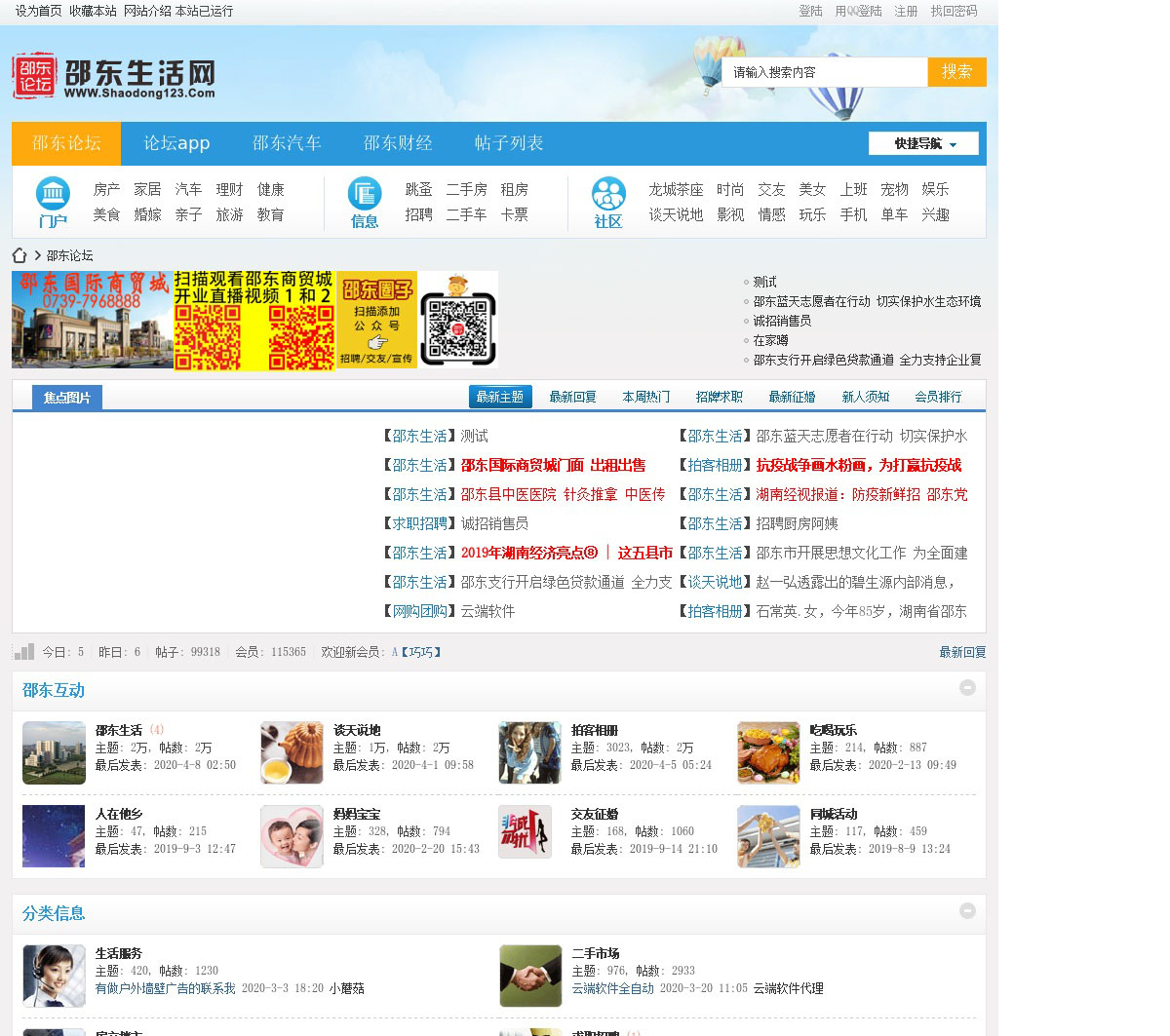The height and width of the screenshot is (1036, 1170).
Task: Collapse the 分类信息 section
Action: tap(967, 910)
